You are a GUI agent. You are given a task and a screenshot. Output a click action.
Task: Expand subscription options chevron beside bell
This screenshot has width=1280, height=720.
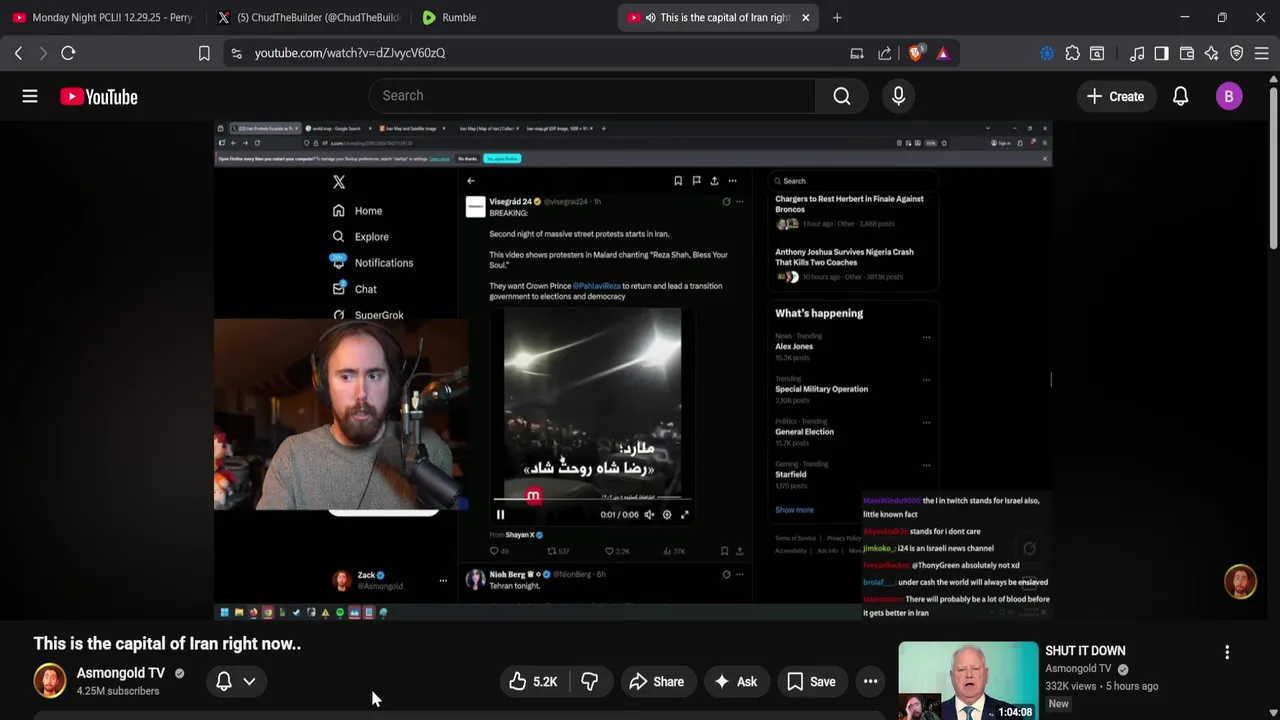(x=249, y=681)
